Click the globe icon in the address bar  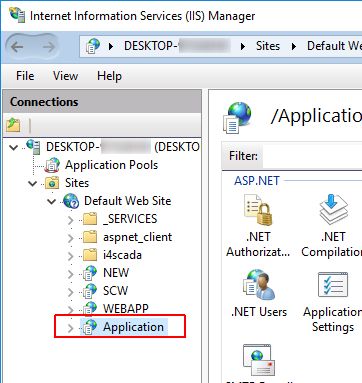tap(93, 46)
